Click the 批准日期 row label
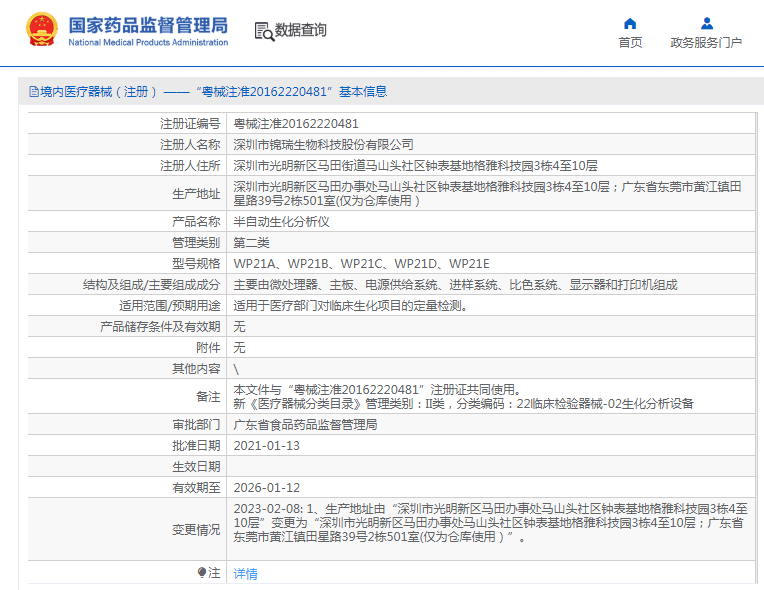Viewport: 764px width, 590px height. coord(196,446)
